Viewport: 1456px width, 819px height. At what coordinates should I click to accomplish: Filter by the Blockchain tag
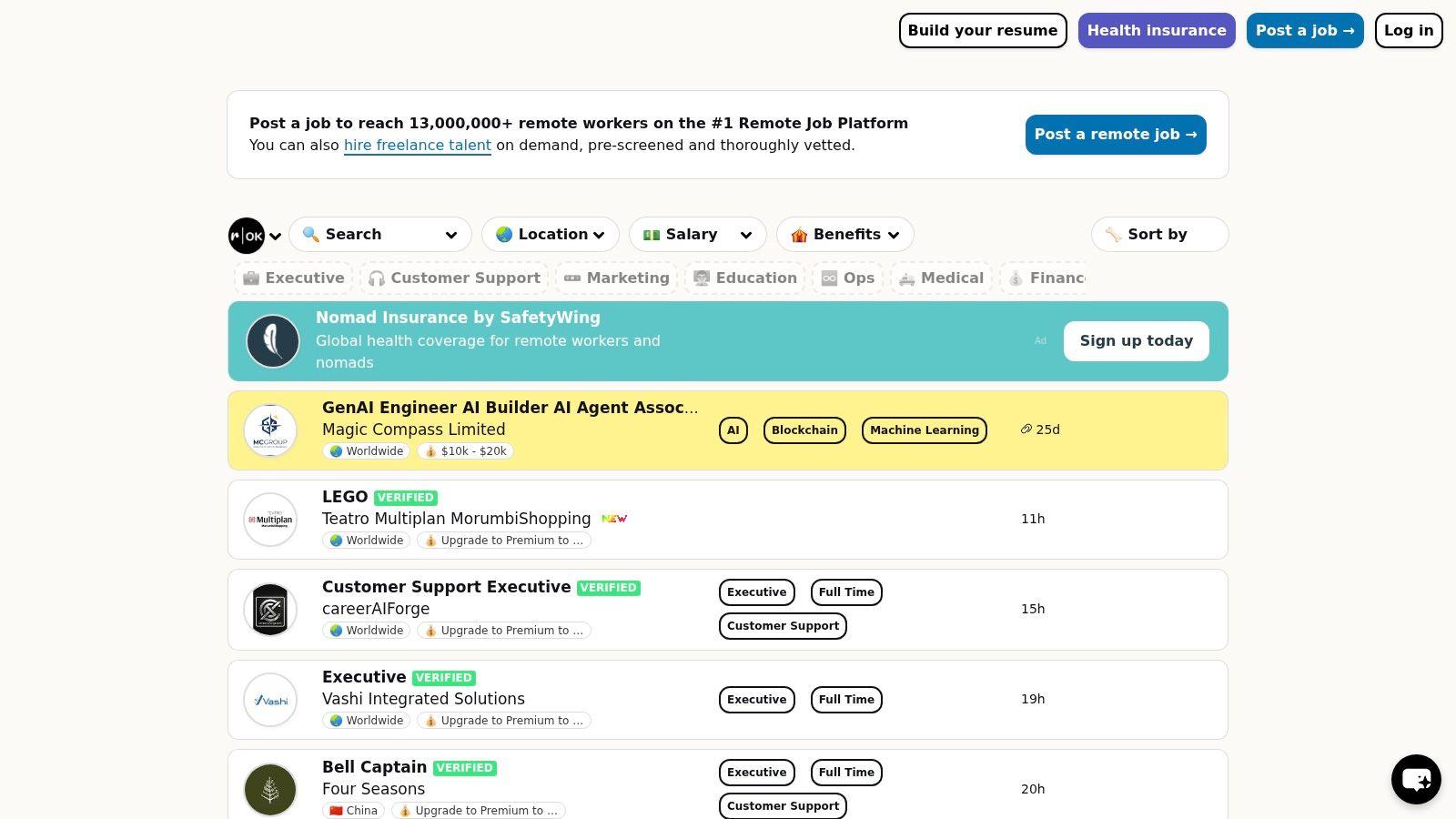click(804, 430)
